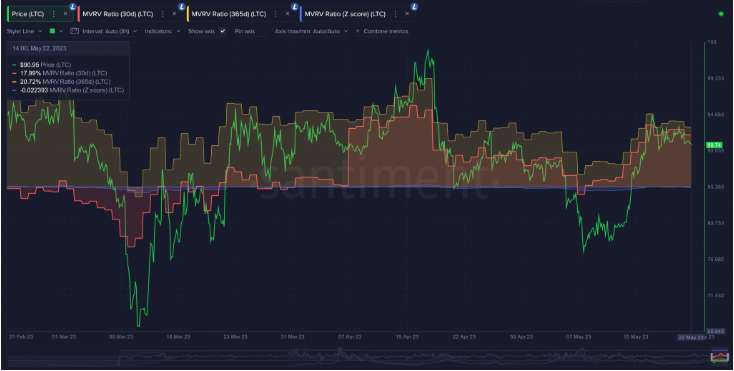Toggle the Show axis checkbox

coord(223,31)
